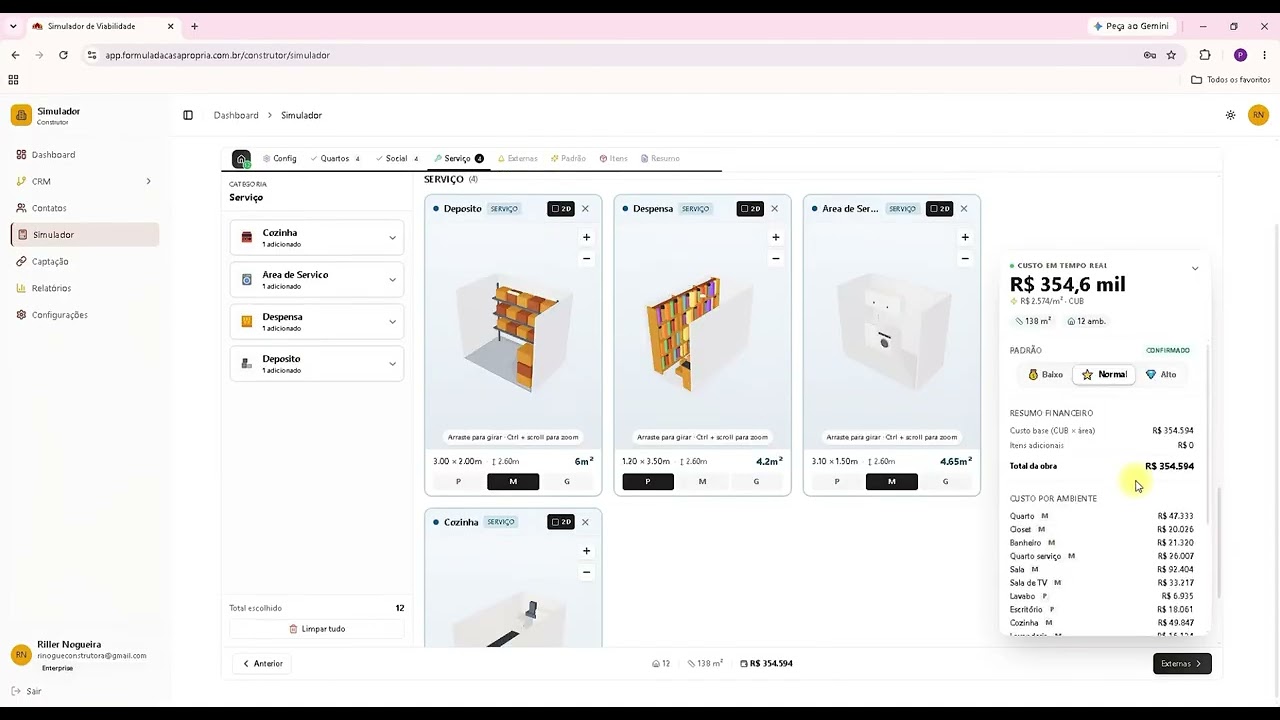Zoom out on the Despensa 3D view
The image size is (1280, 720).
775,258
